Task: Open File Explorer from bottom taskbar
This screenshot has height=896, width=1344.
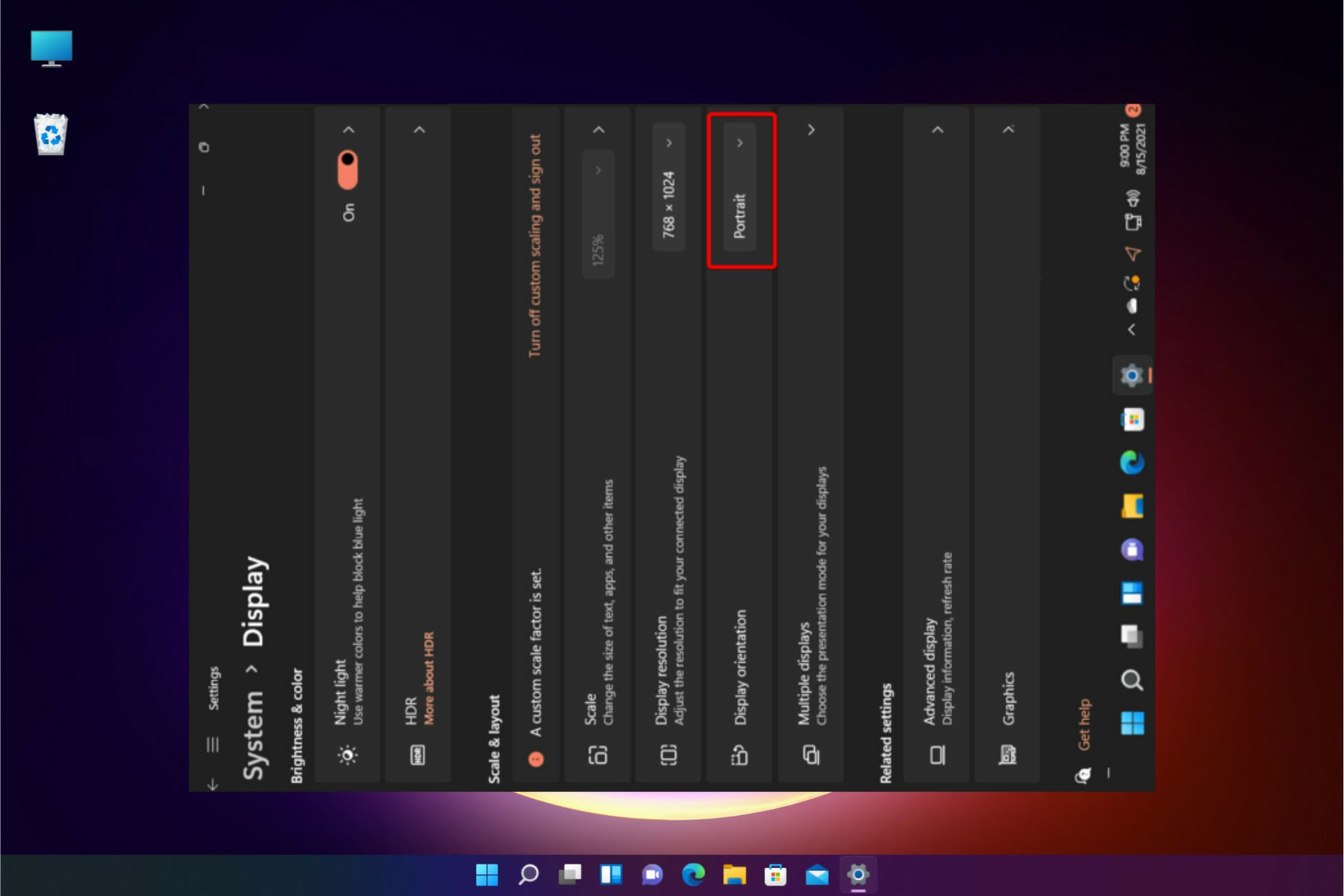Action: 734,874
